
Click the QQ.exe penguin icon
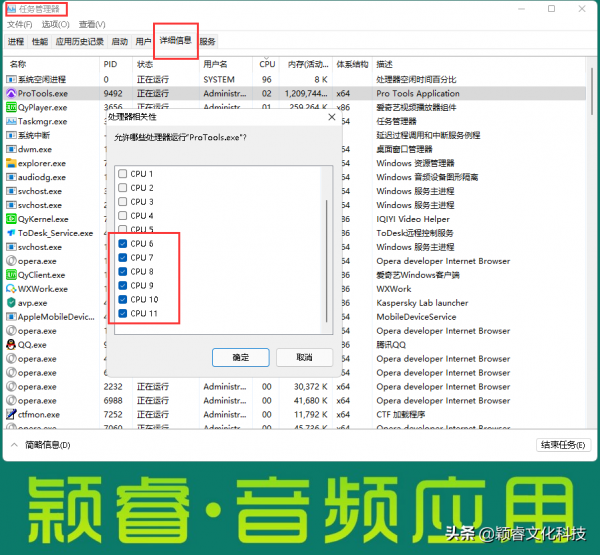pyautogui.click(x=11, y=344)
